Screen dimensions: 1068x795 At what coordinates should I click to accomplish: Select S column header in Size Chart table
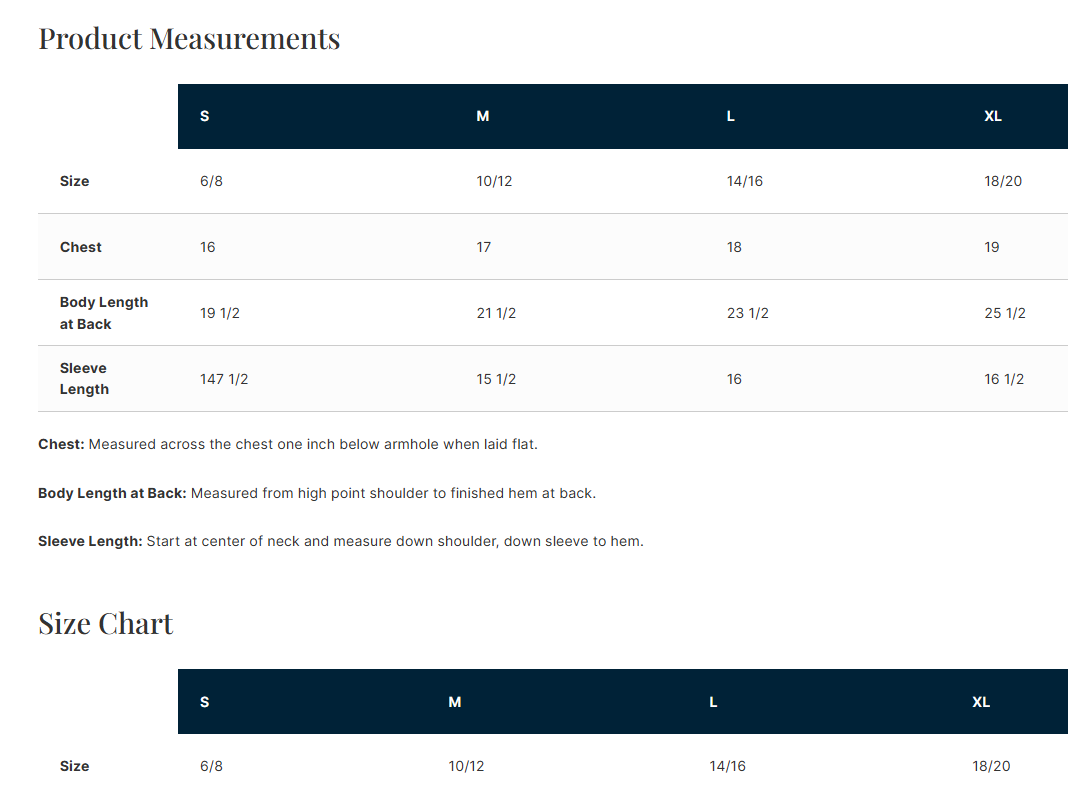(205, 702)
